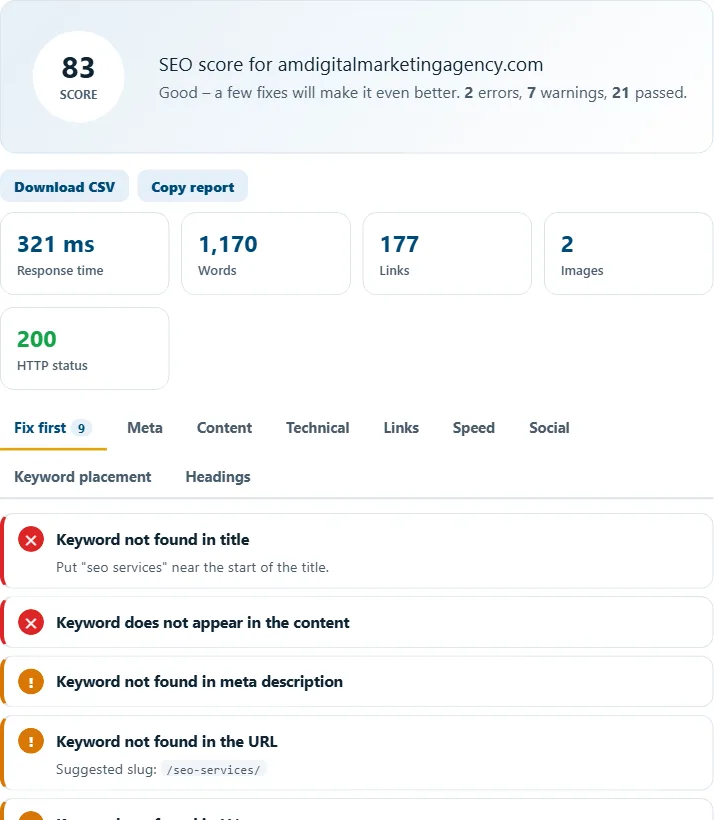Click the tip Put "seo services" near start

192,567
